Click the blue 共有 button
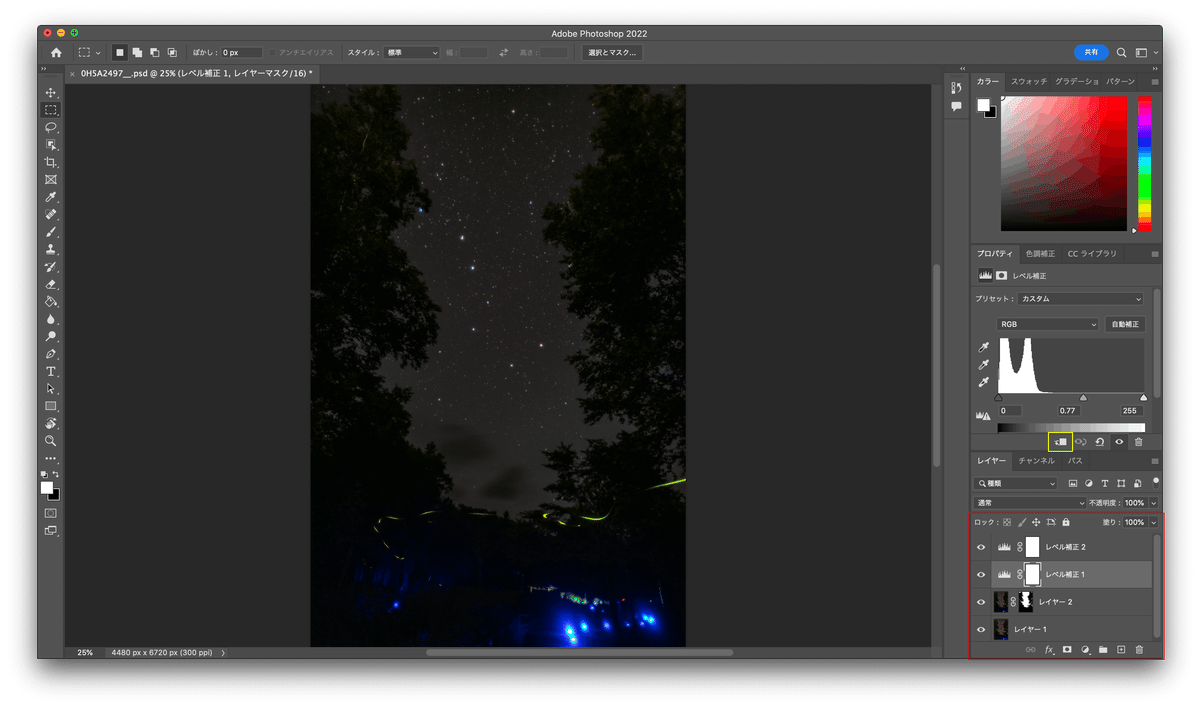 coord(1091,52)
